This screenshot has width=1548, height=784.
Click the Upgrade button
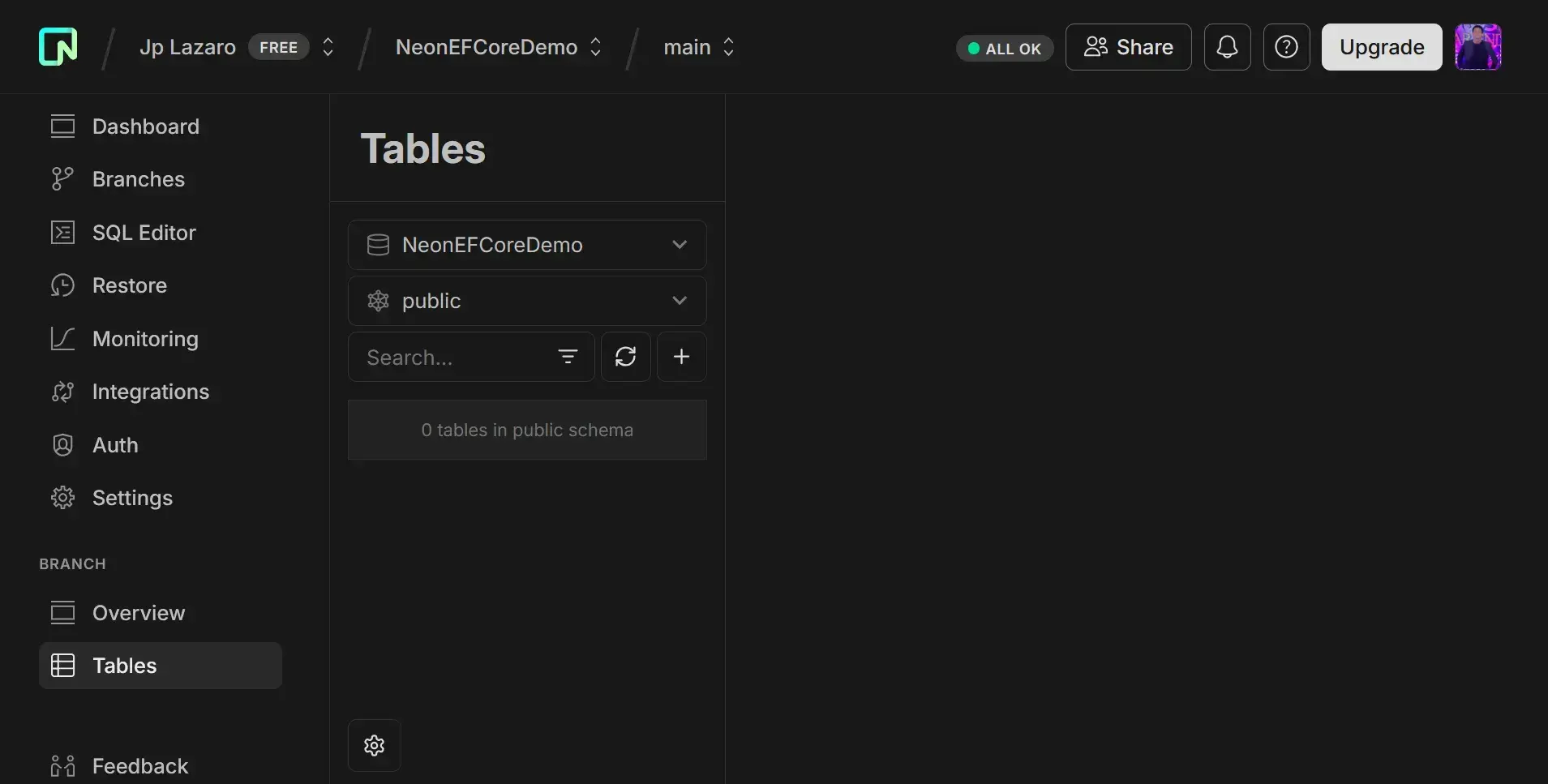(1382, 47)
